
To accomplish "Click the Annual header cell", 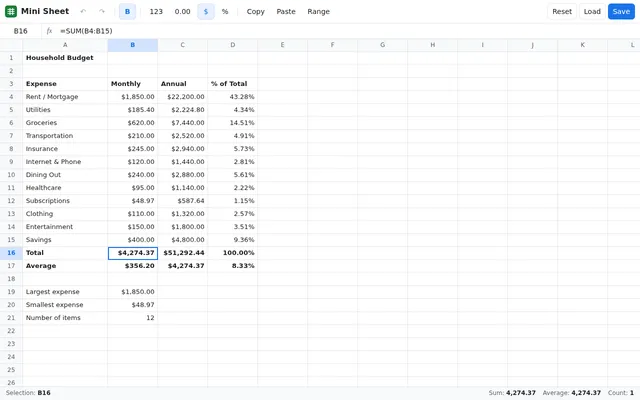I will [182, 84].
